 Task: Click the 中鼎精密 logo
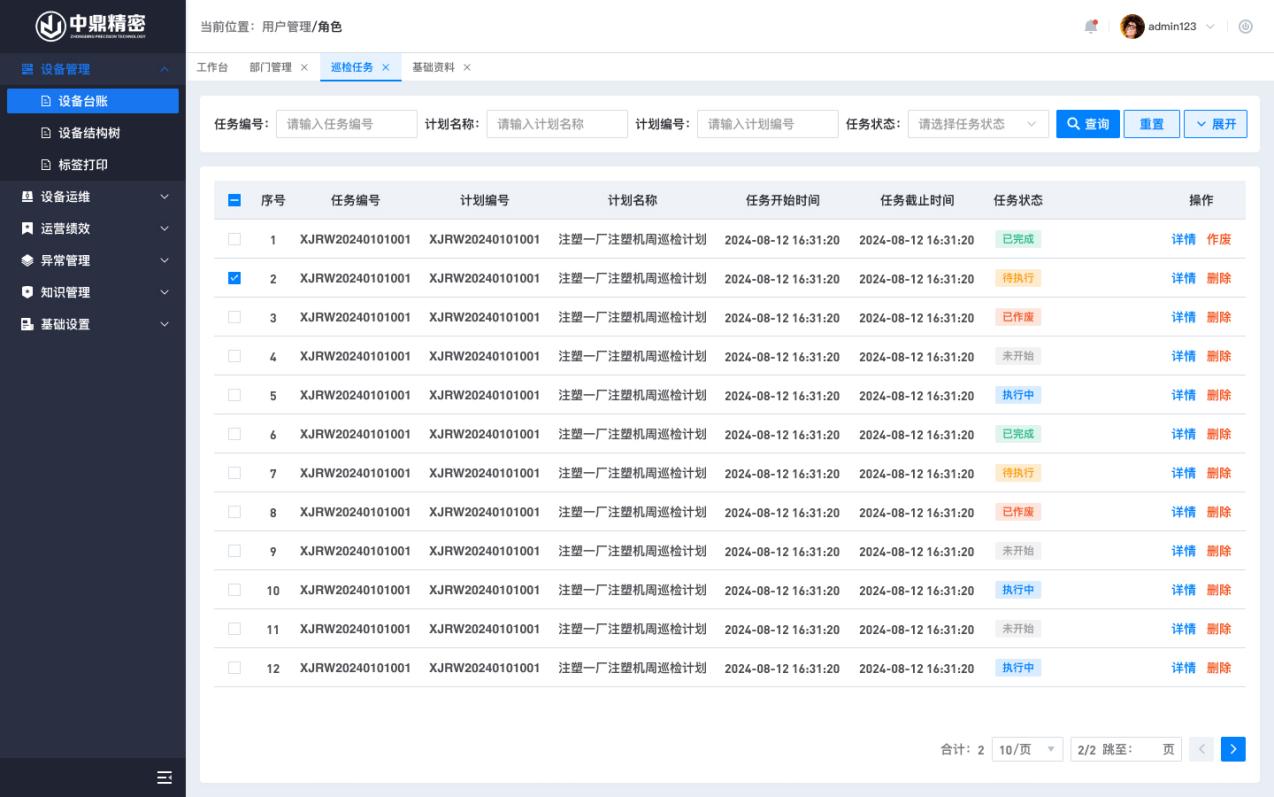pyautogui.click(x=92, y=26)
